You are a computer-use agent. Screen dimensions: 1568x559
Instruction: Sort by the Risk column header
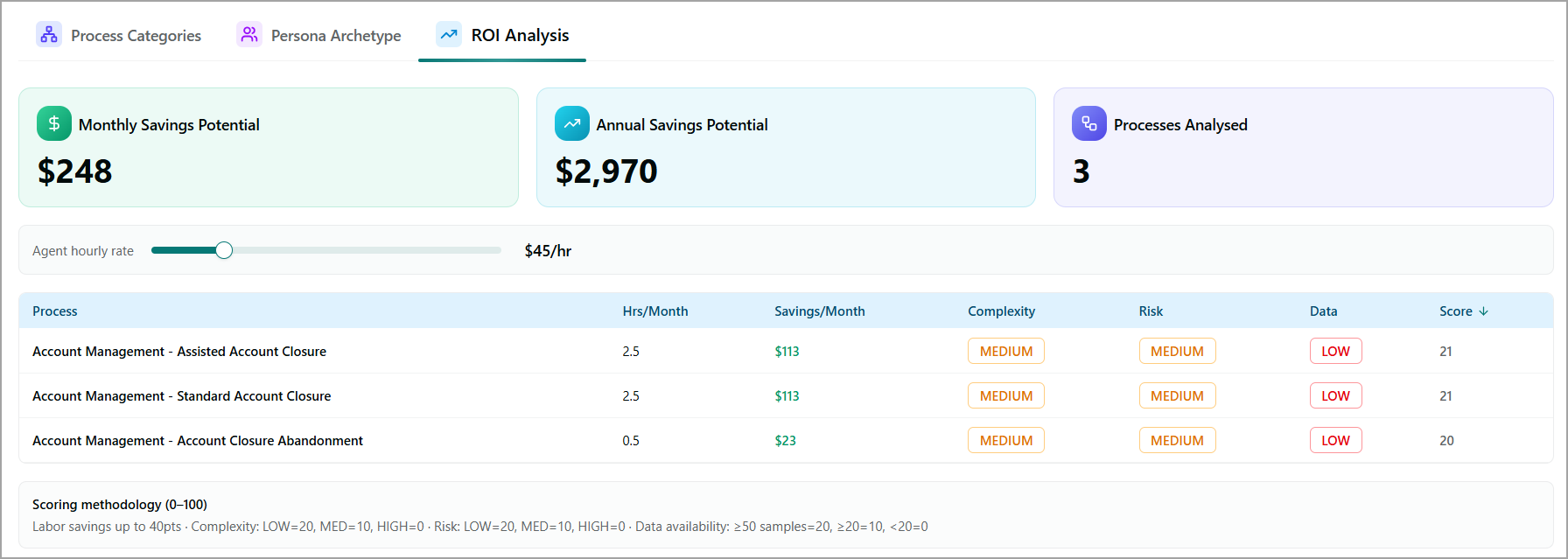1151,311
